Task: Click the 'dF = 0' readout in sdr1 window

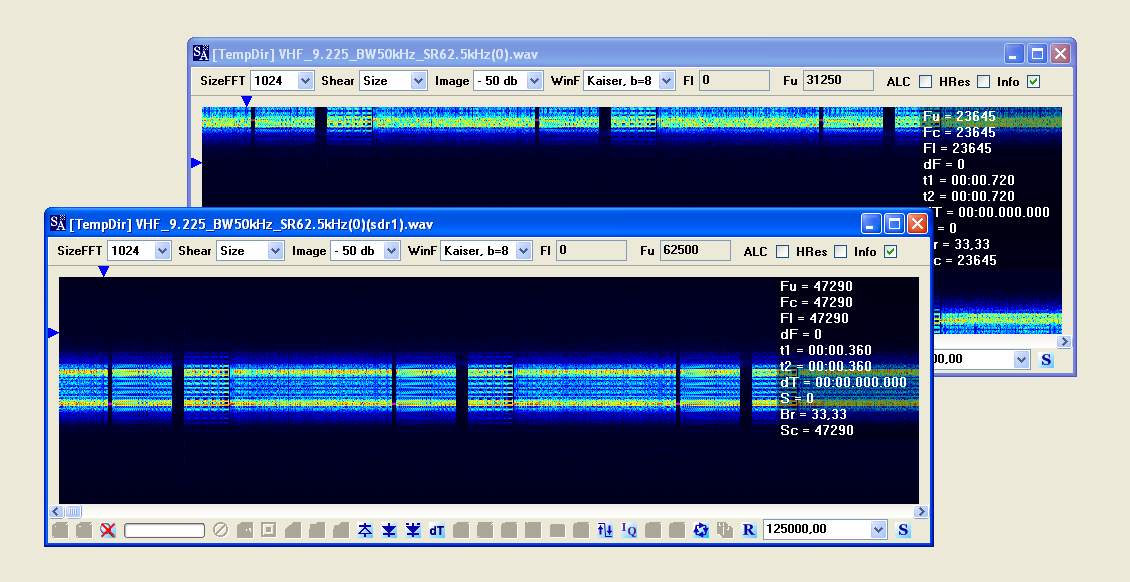Action: 801,334
